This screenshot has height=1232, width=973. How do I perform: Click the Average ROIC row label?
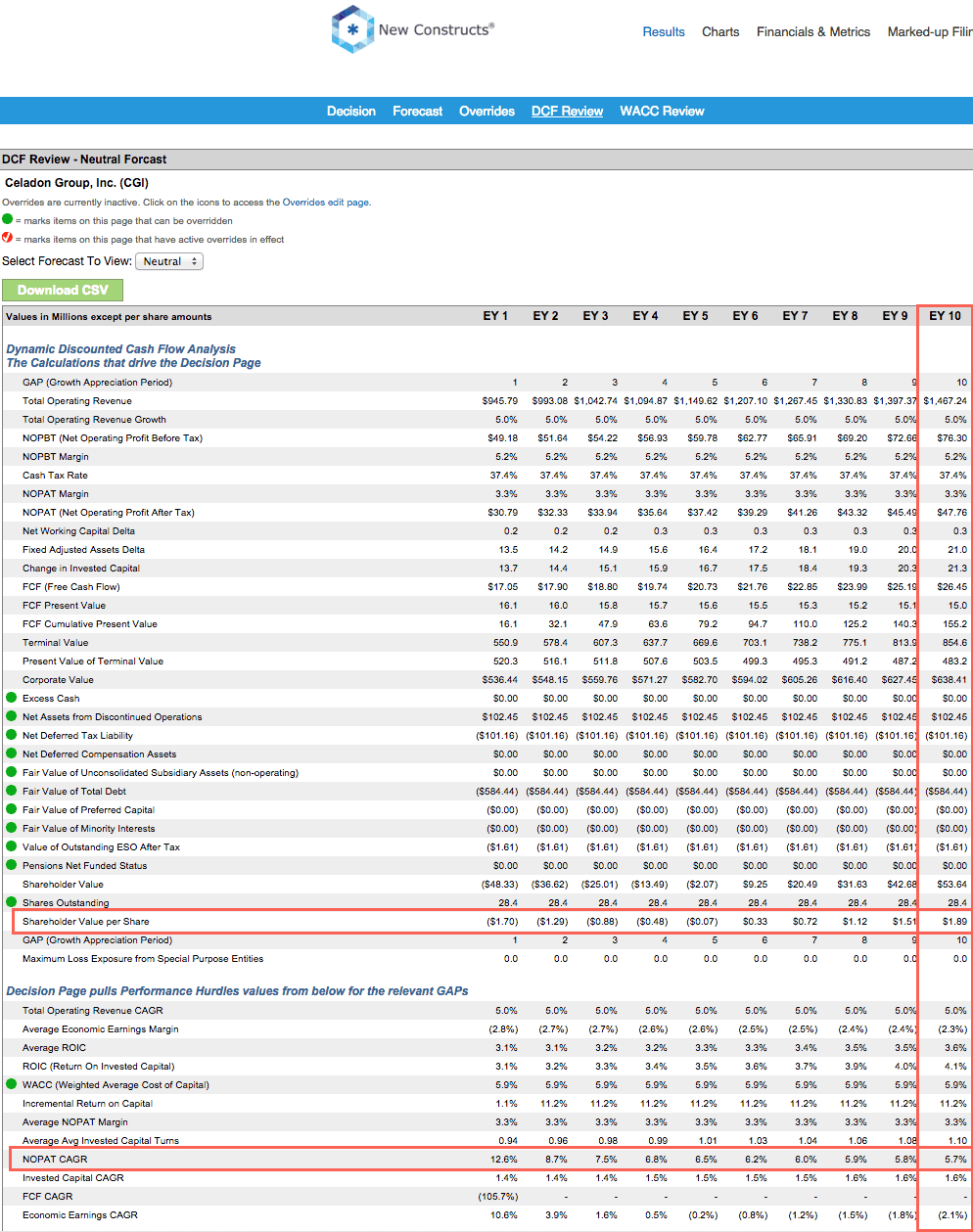[x=55, y=1048]
